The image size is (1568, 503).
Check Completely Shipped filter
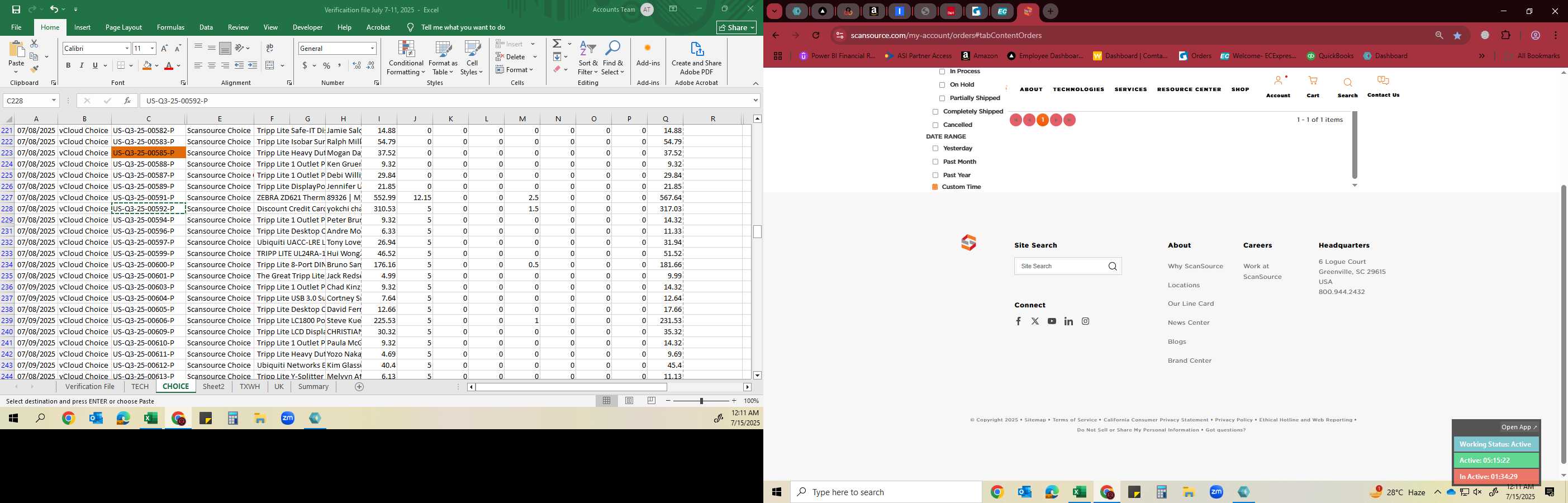tap(935, 112)
